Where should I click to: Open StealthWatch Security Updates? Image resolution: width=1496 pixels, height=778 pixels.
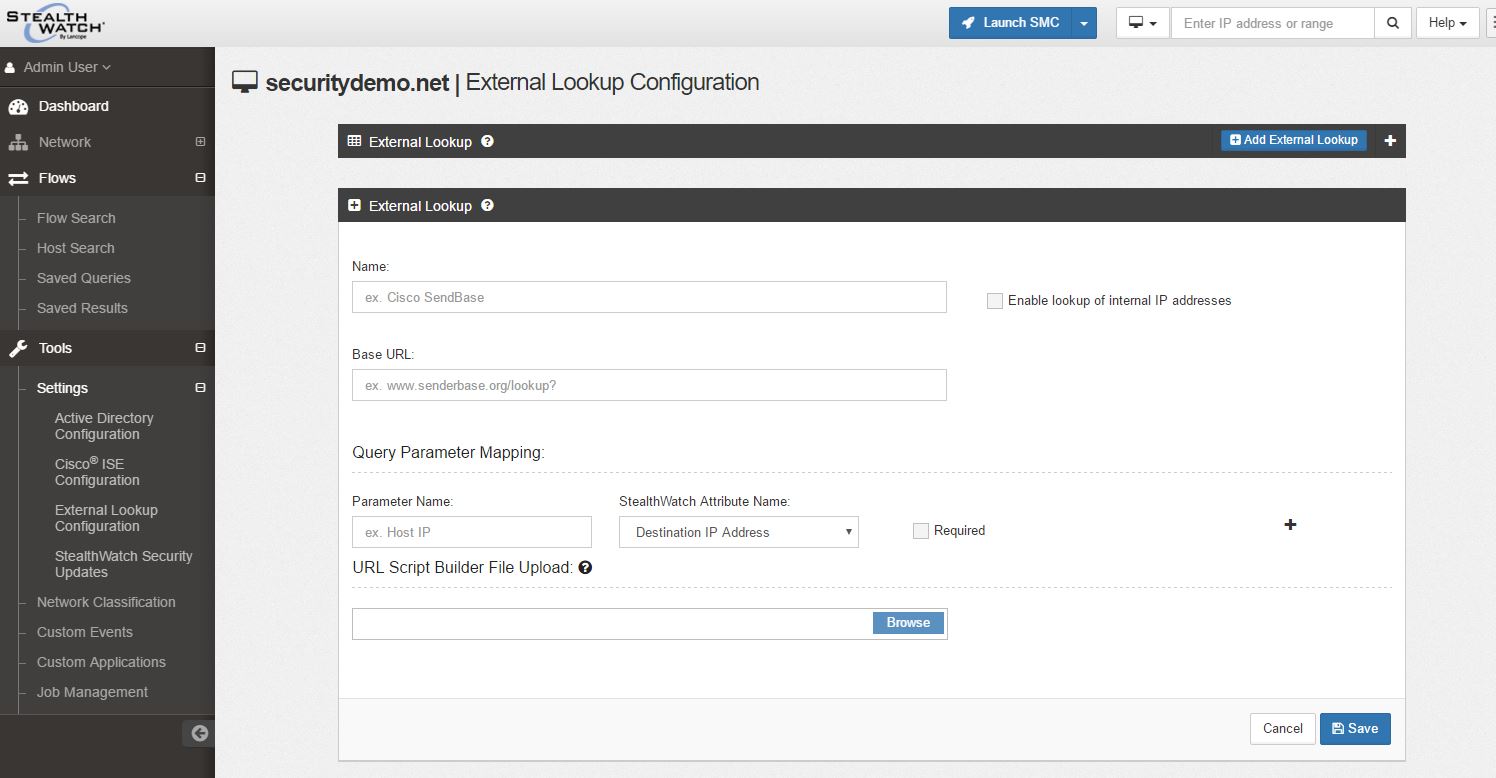[x=123, y=564]
